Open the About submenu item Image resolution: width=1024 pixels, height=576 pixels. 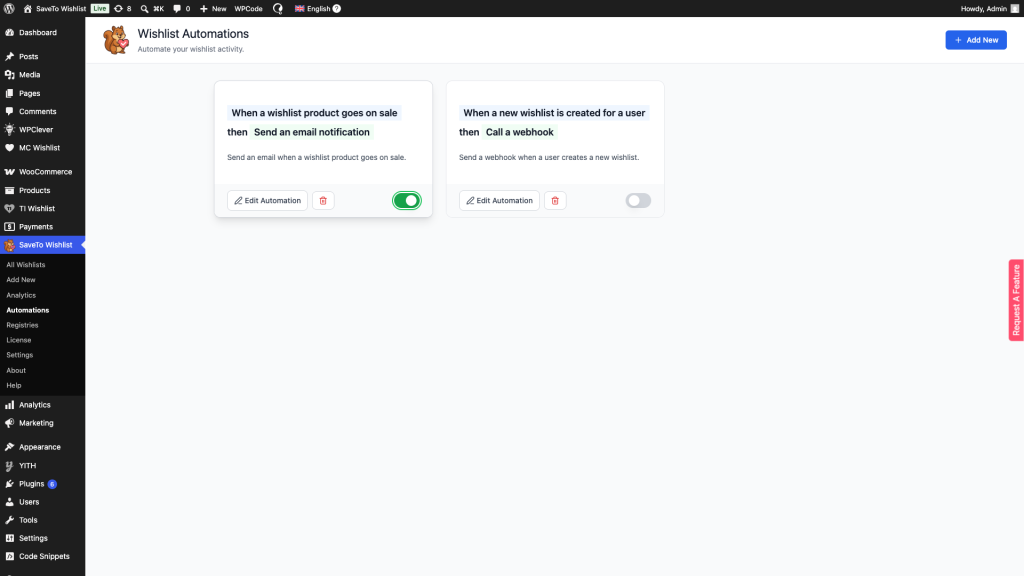[x=16, y=370]
